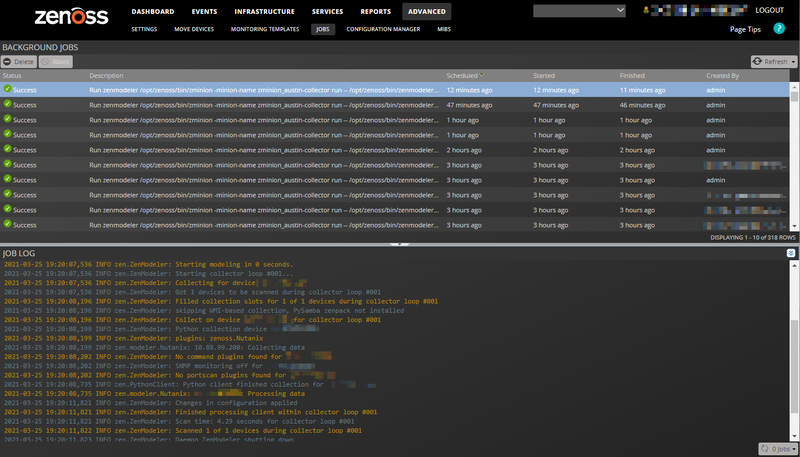The width and height of the screenshot is (800, 457).
Task: Open the Reports menu
Action: point(376,11)
